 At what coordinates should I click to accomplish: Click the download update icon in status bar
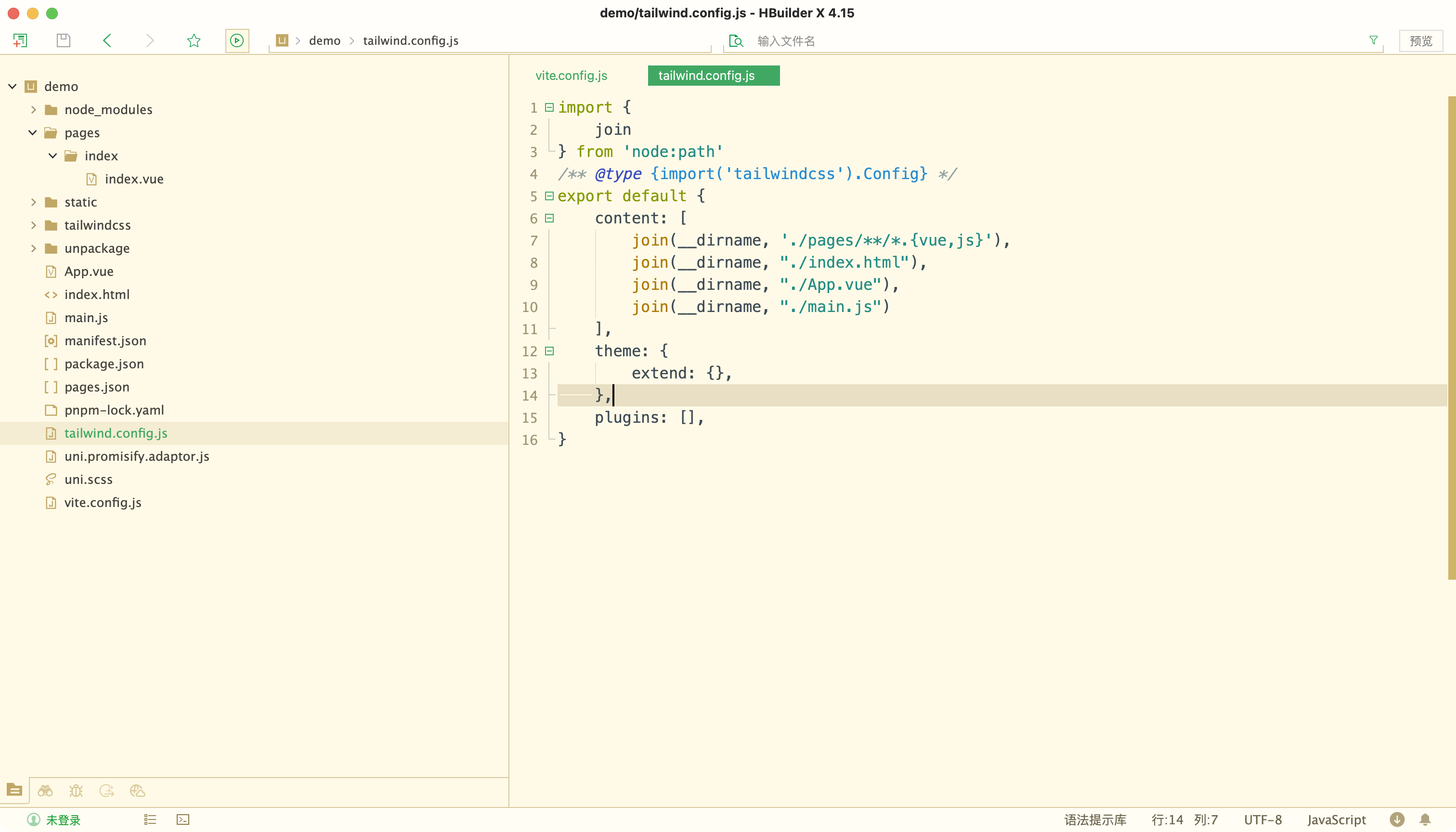(1397, 819)
